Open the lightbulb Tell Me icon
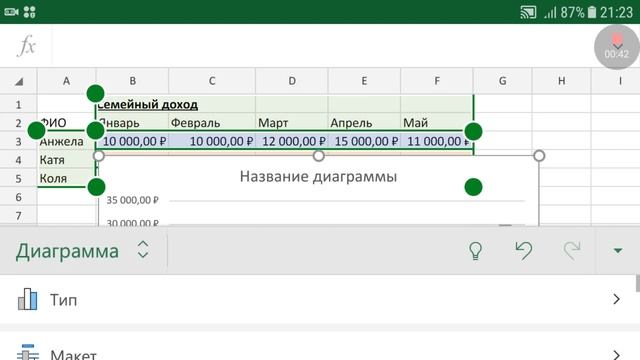This screenshot has width=640, height=360. [x=476, y=251]
